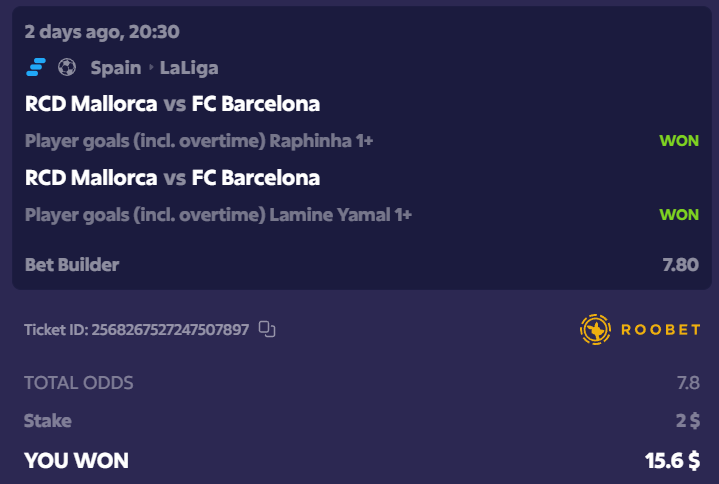
Task: Select the Raphinha 1+ player goals selection
Action: click(199, 141)
